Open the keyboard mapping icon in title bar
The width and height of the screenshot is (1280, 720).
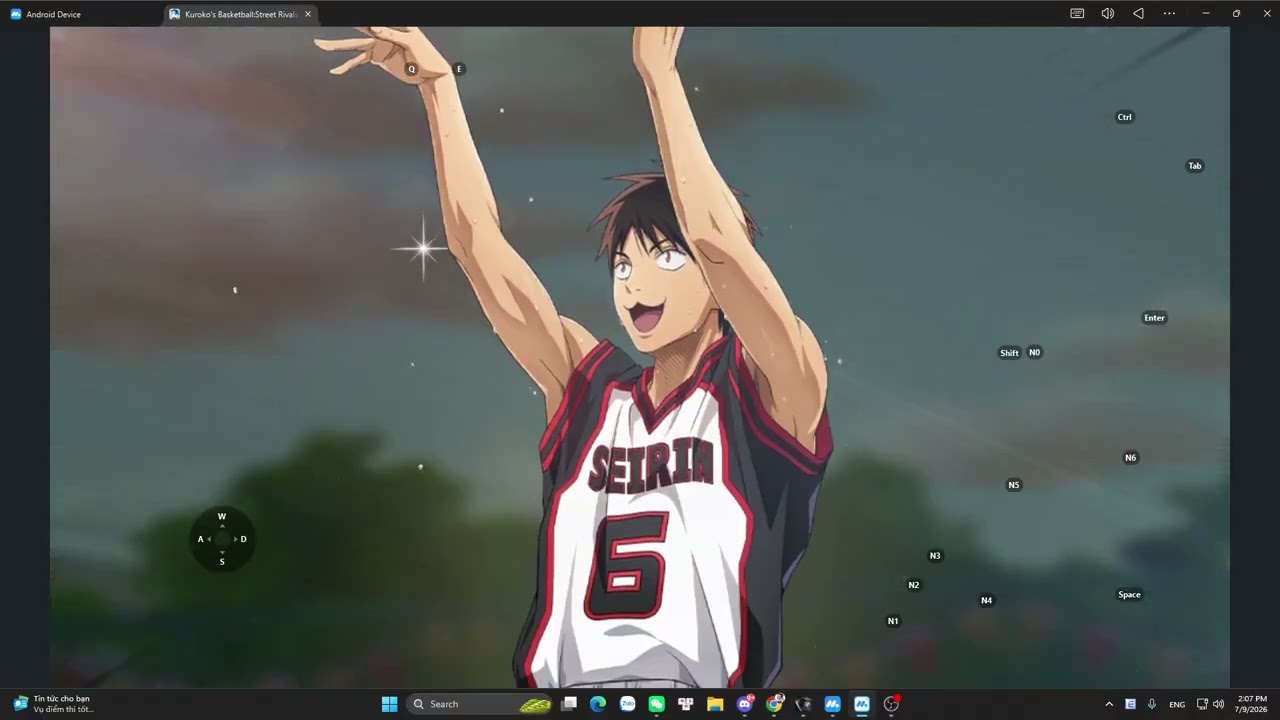(x=1077, y=14)
